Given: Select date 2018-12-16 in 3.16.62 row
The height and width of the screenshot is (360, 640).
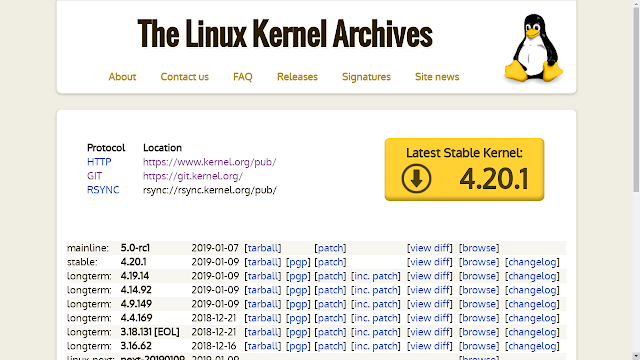Looking at the screenshot, I should (x=214, y=346).
